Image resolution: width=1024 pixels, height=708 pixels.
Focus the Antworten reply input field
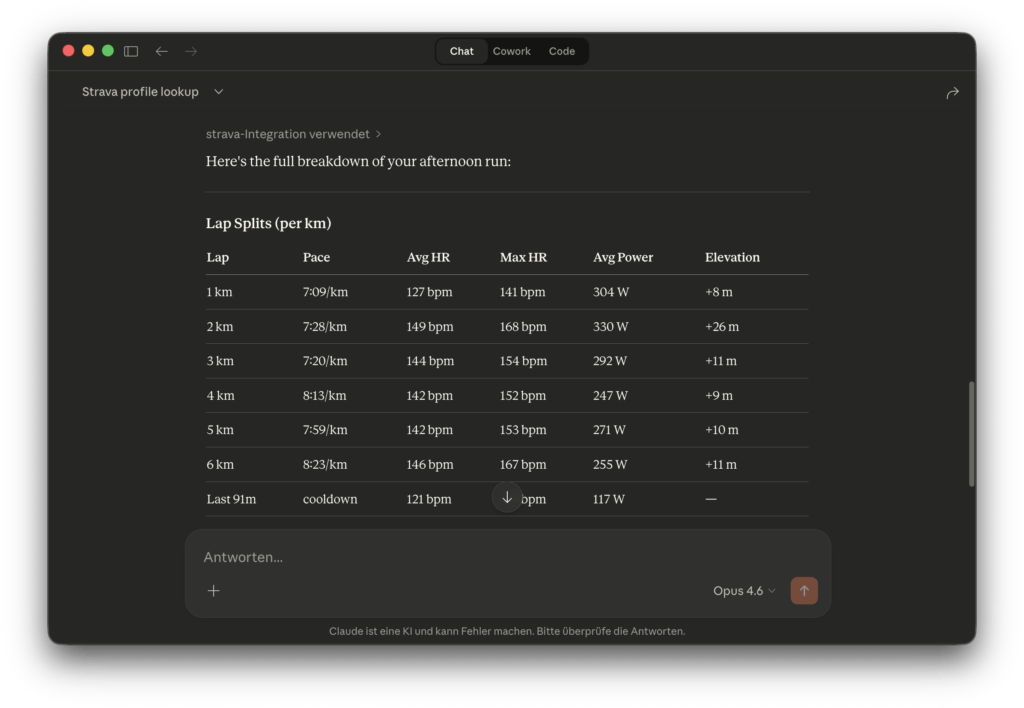pos(507,557)
